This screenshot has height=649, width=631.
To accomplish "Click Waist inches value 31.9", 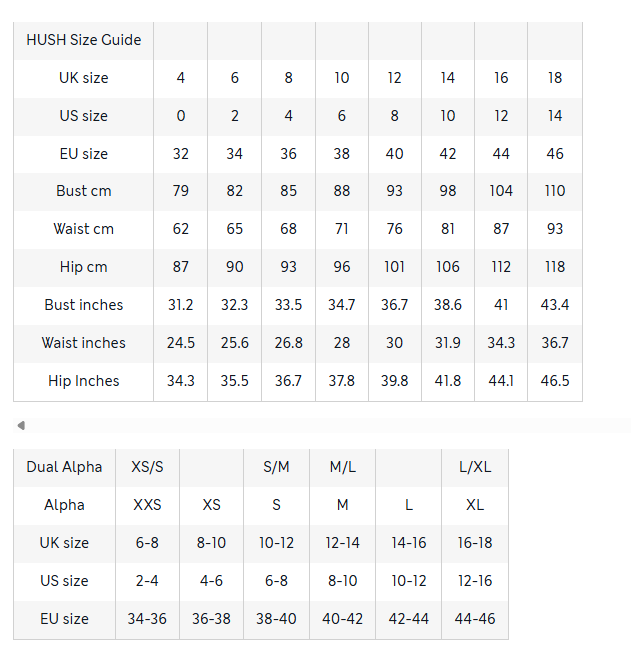I will coord(448,343).
